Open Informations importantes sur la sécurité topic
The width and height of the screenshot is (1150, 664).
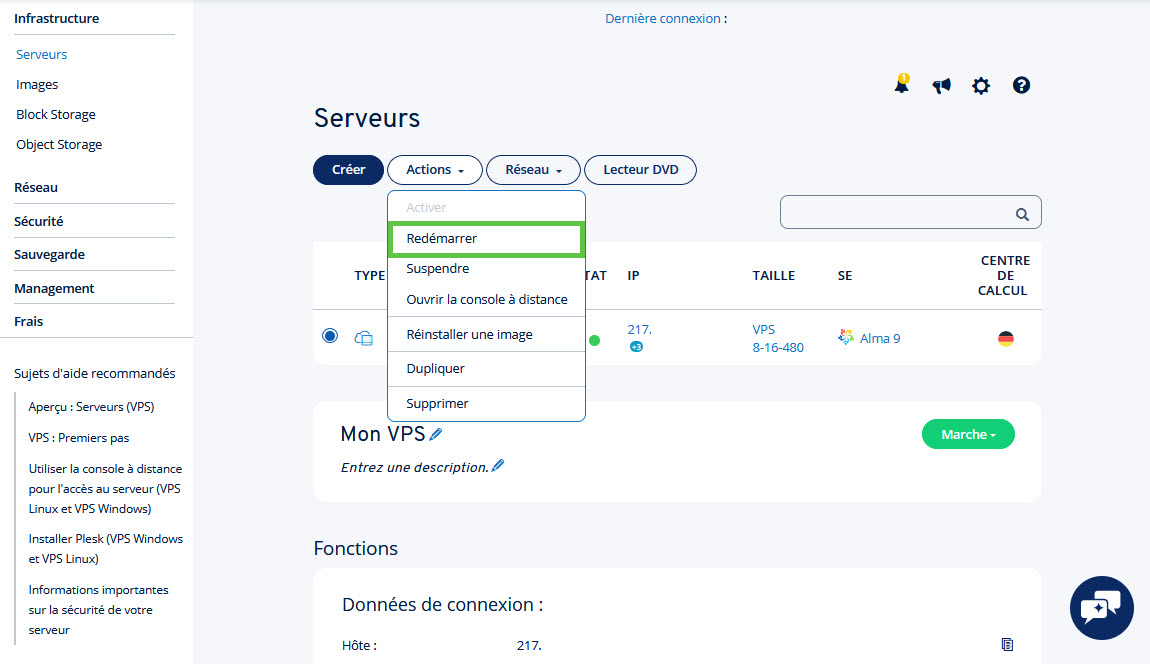coord(98,610)
